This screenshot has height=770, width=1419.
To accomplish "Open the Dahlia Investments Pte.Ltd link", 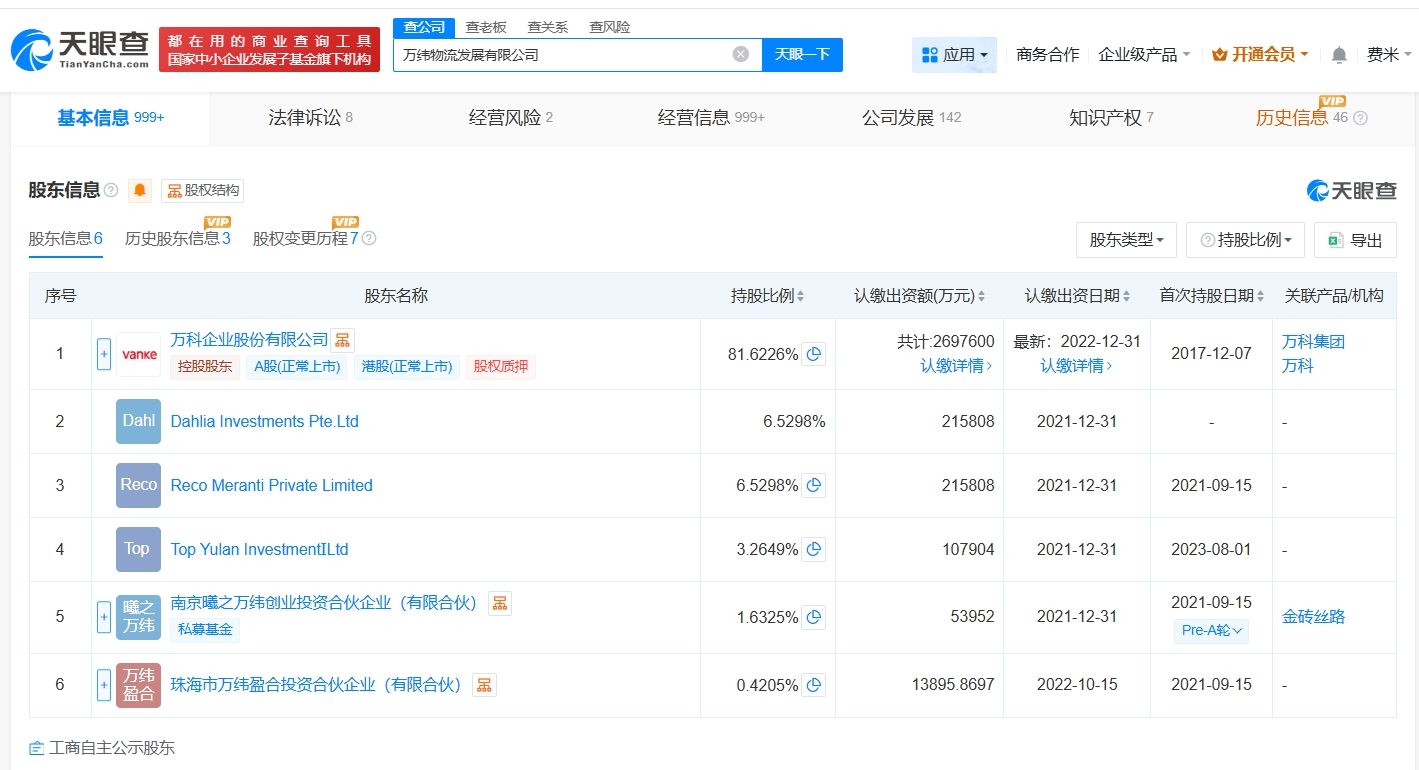I will click(263, 421).
